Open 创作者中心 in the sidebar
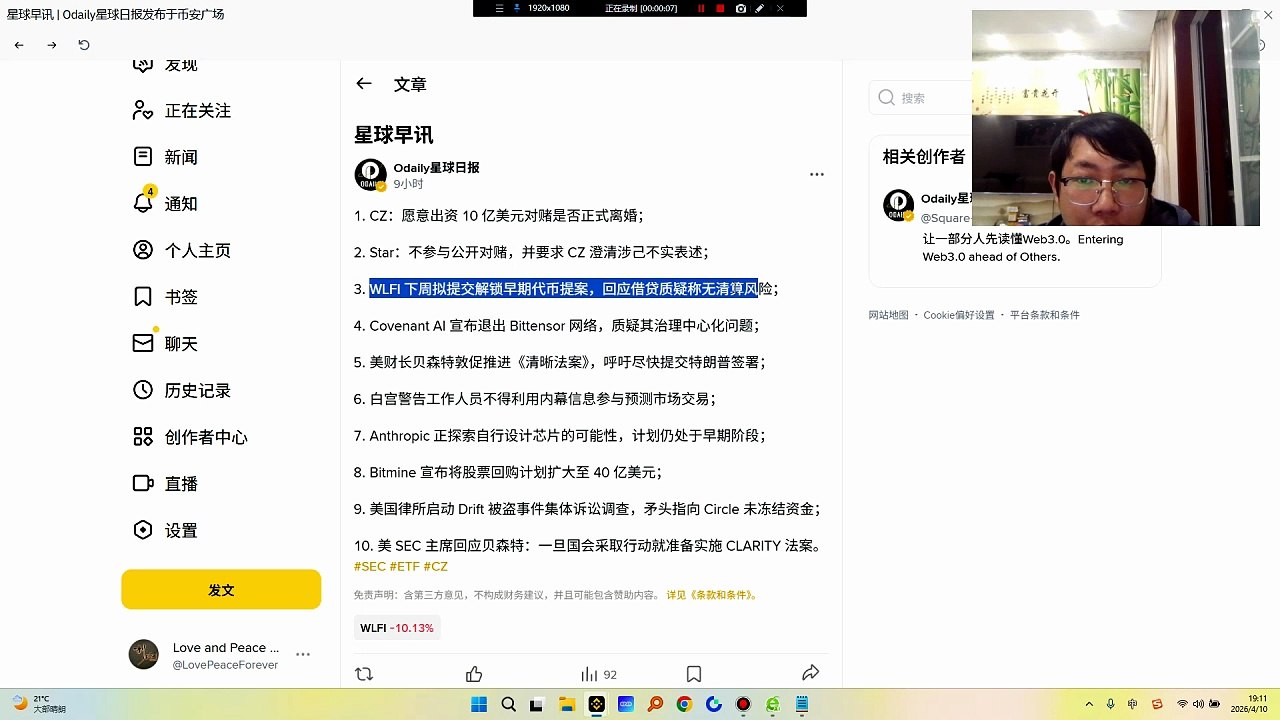Viewport: 1280px width, 720px height. [190, 437]
